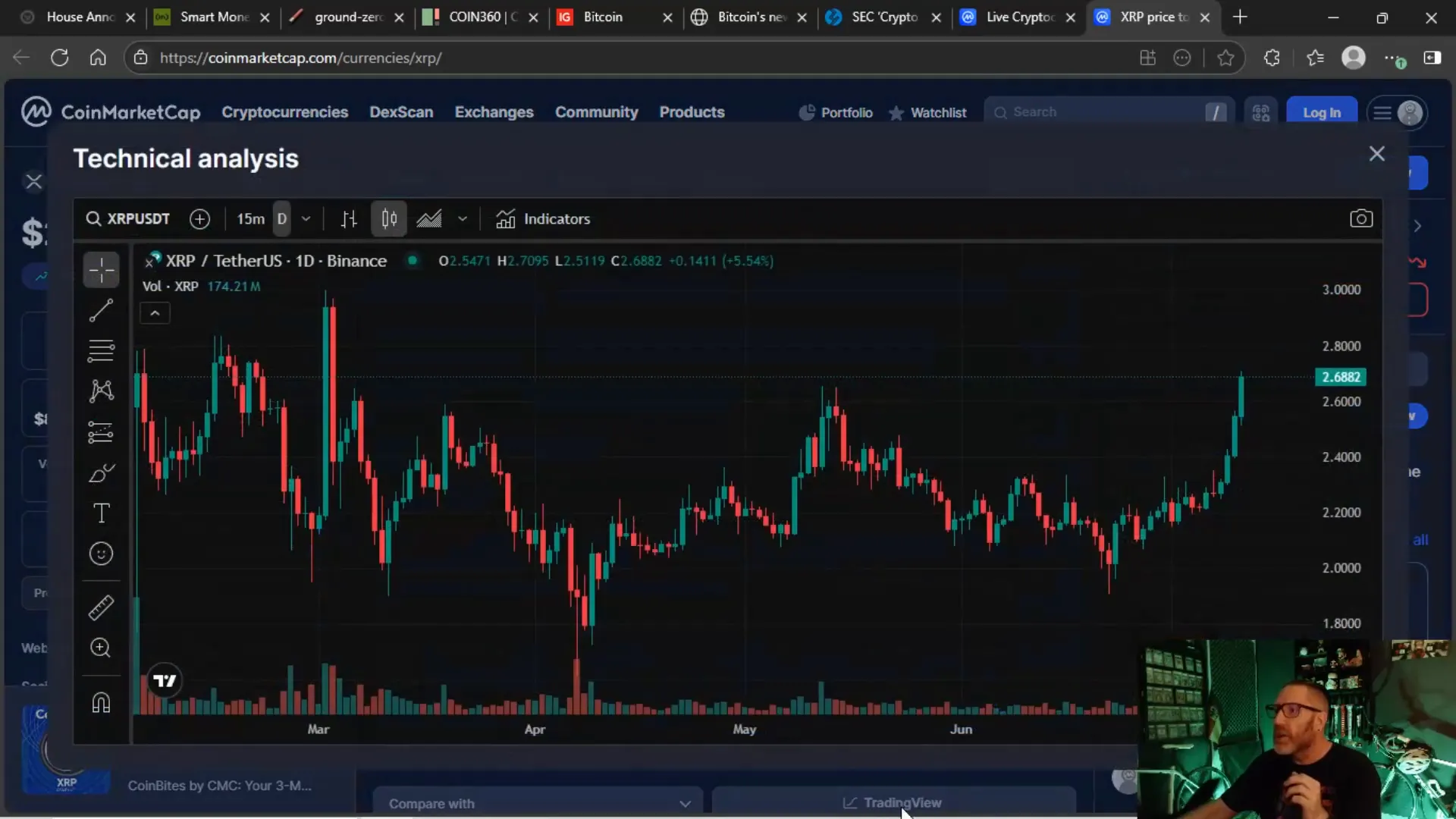This screenshot has height=819, width=1456.
Task: Select candlestick chart style
Action: (389, 219)
